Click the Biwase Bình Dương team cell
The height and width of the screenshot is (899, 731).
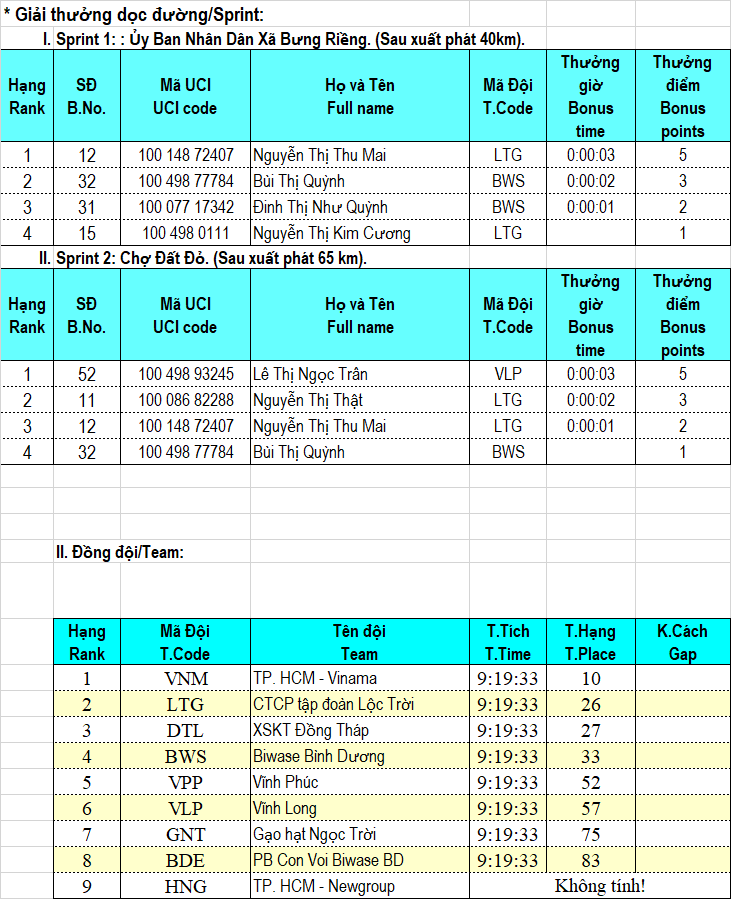(319, 756)
